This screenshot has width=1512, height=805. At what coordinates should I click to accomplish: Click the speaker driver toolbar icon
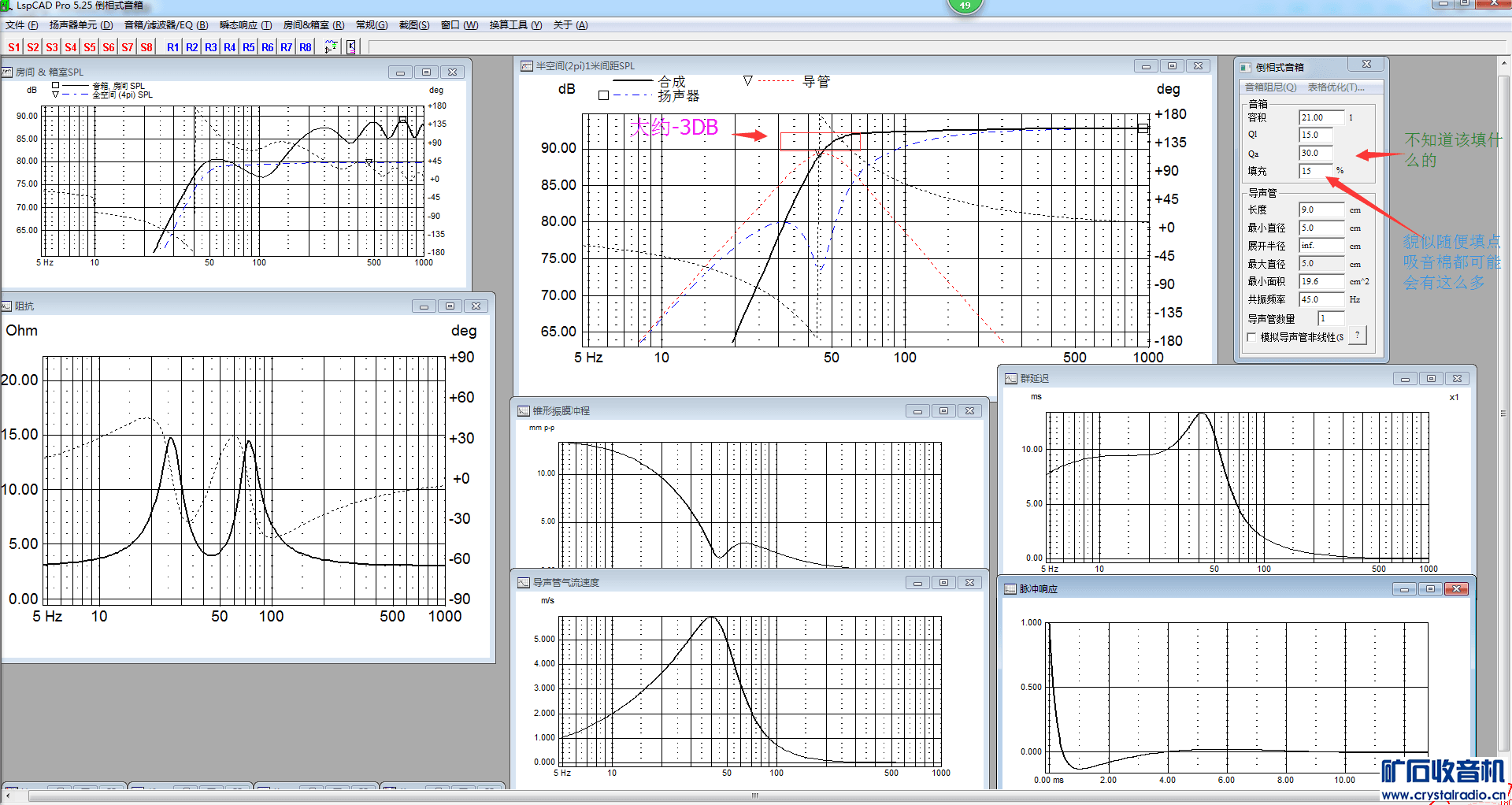pos(351,47)
